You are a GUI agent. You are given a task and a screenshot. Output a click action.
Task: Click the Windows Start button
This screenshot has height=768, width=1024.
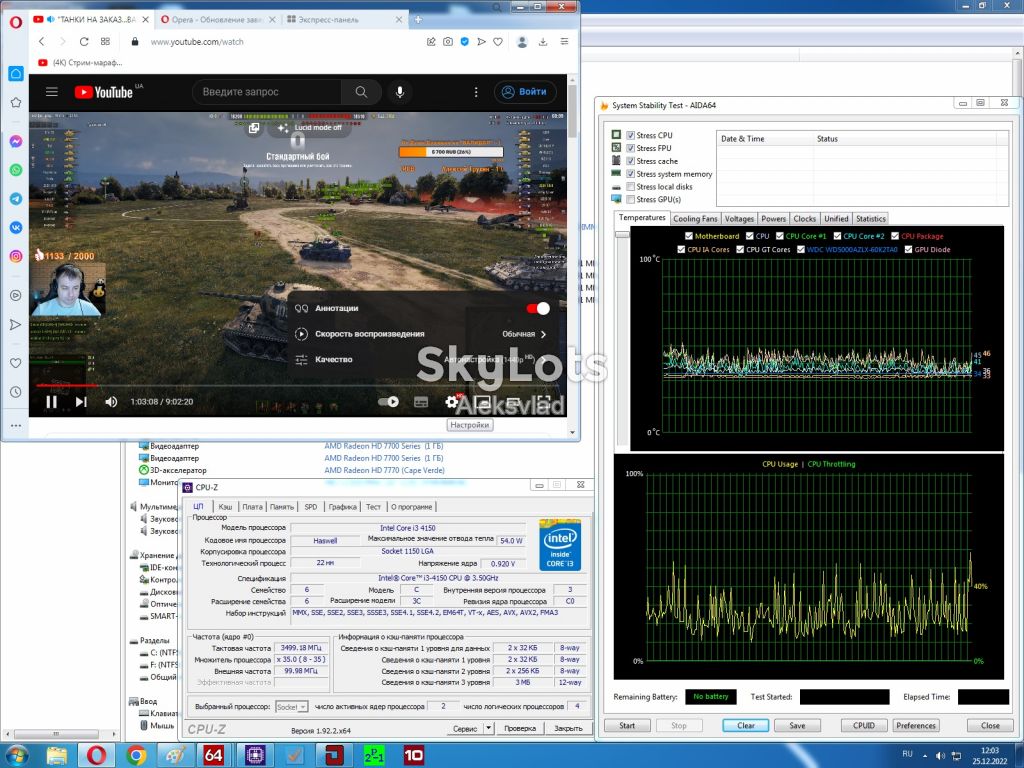[16, 755]
